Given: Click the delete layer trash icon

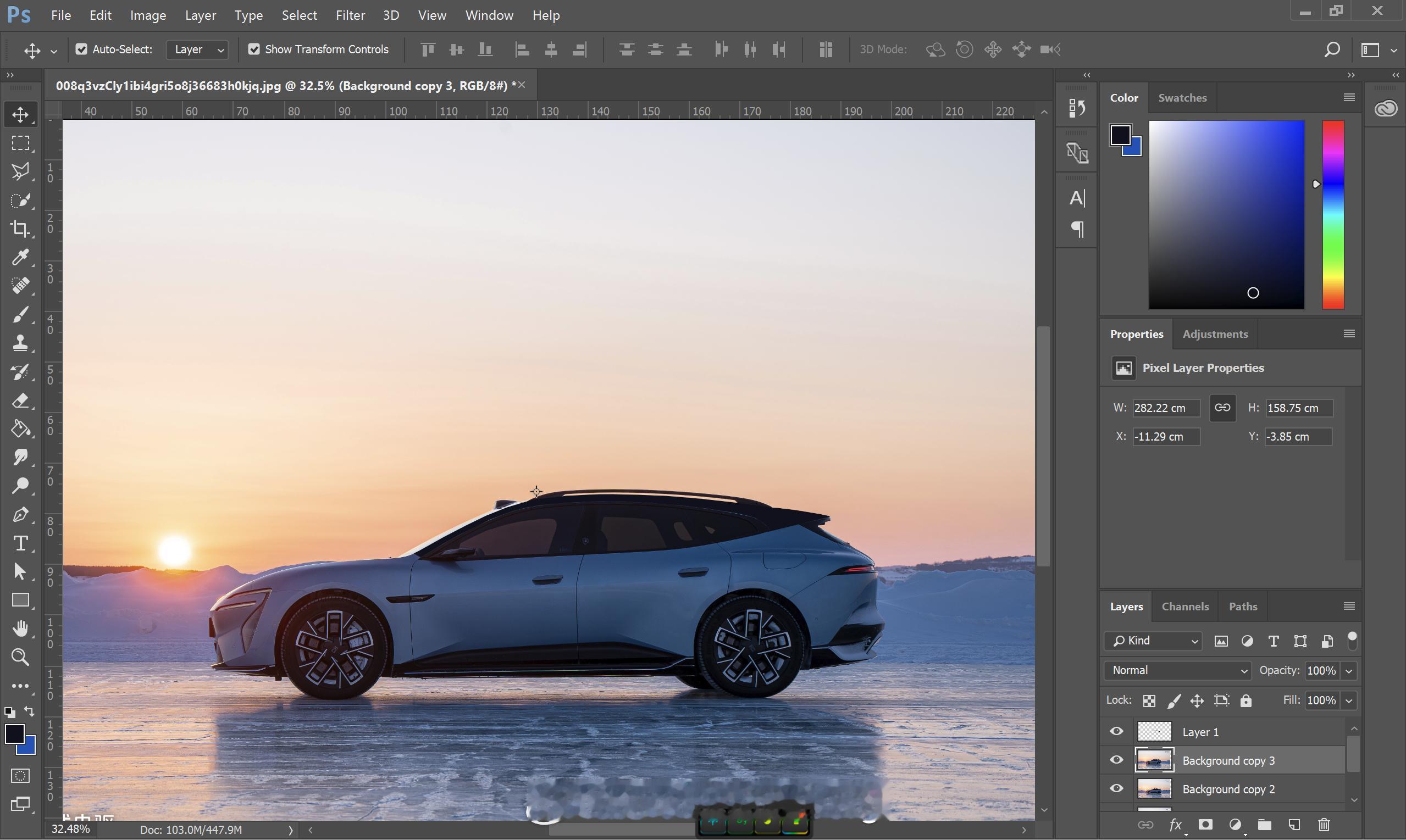Looking at the screenshot, I should [x=1324, y=825].
